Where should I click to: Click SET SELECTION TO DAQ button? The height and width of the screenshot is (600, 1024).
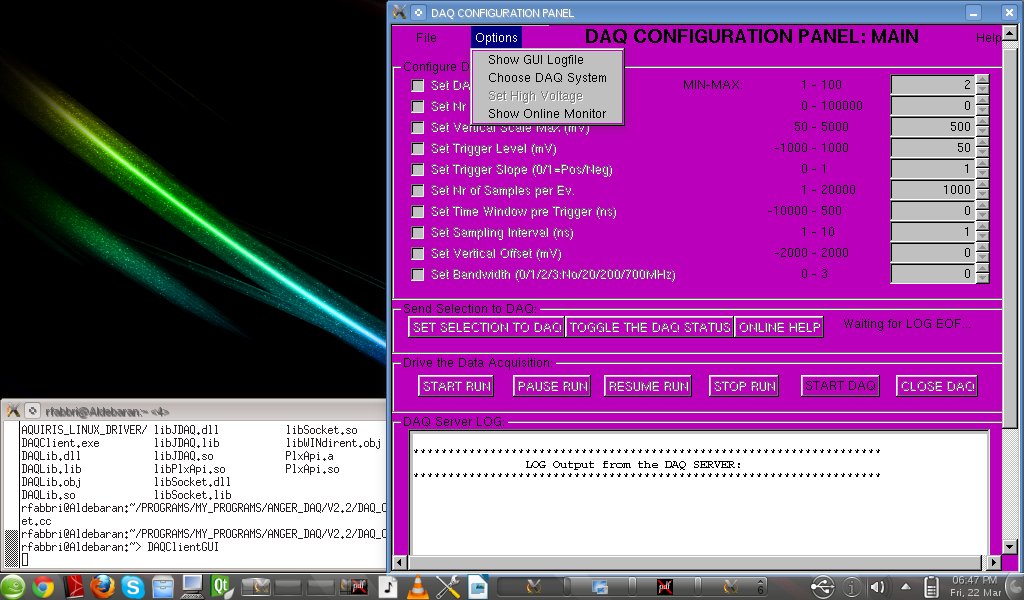pos(487,328)
